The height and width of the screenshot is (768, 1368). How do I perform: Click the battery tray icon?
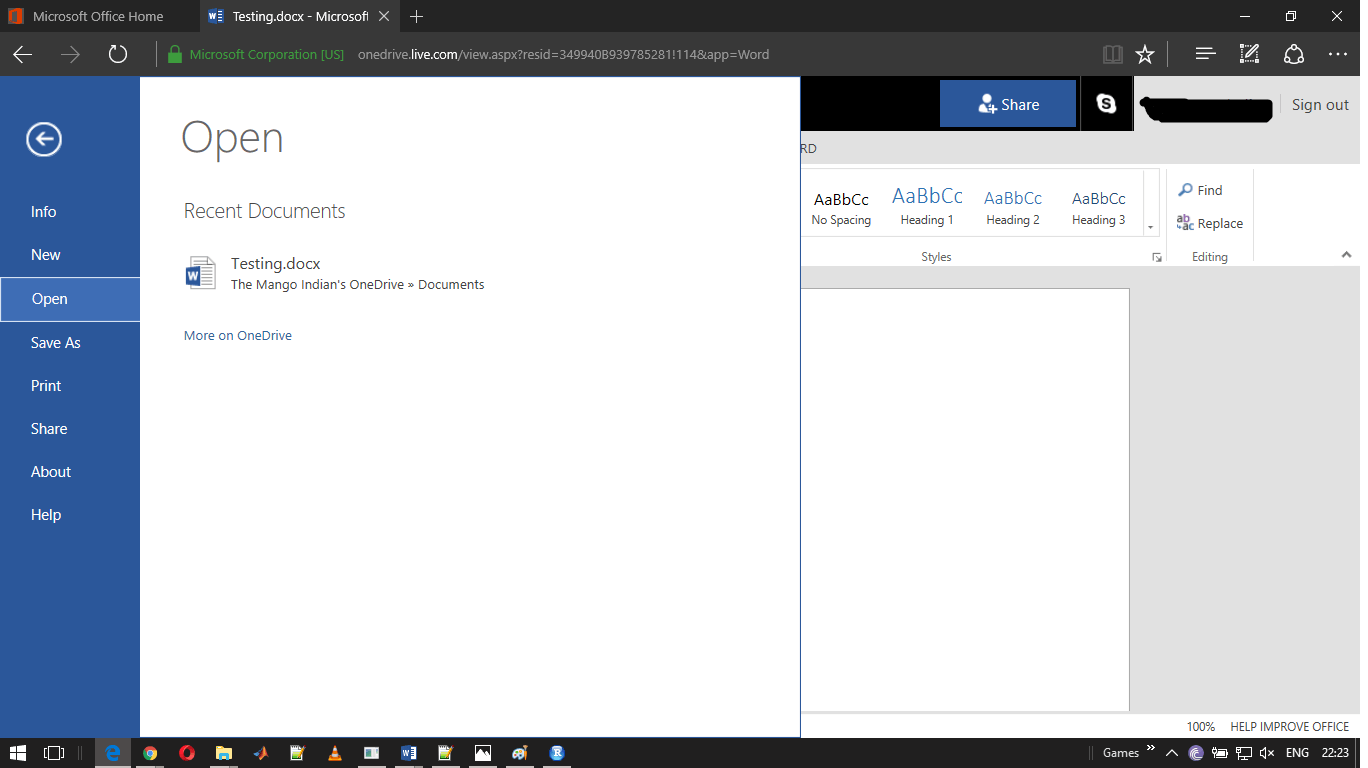pyautogui.click(x=1220, y=753)
